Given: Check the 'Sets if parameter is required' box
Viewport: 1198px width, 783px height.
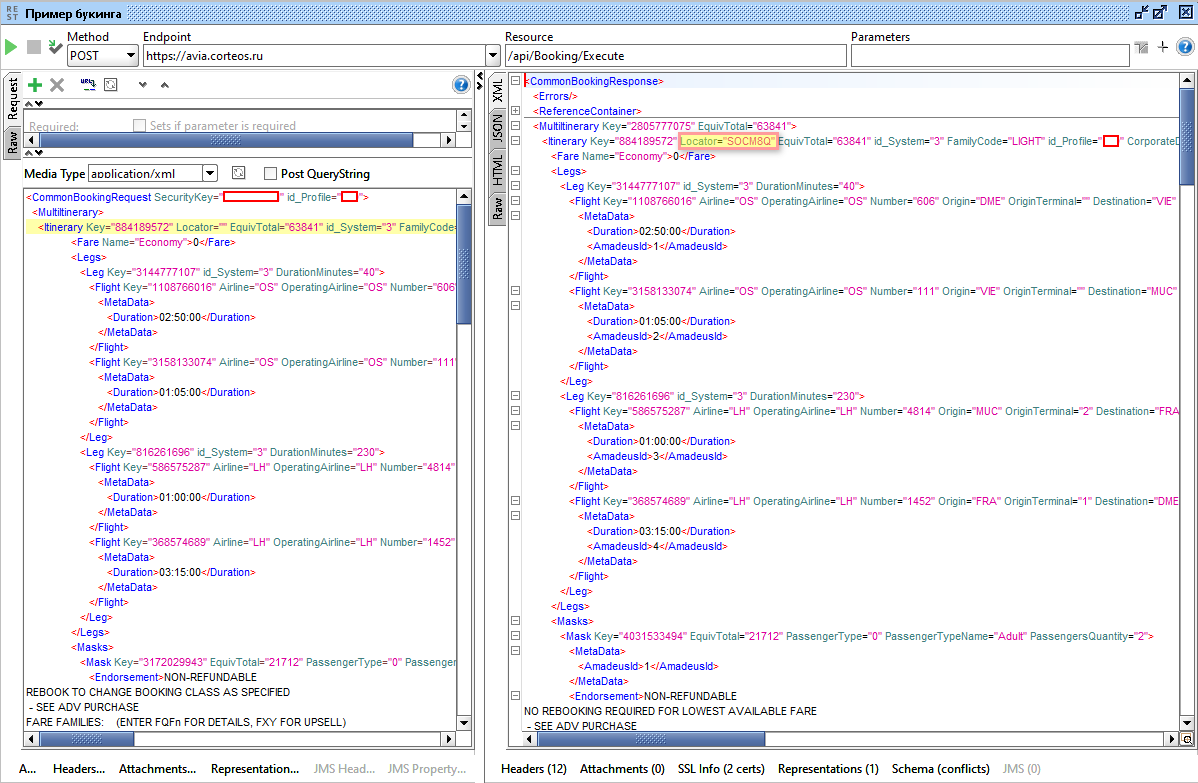Looking at the screenshot, I should [140, 126].
